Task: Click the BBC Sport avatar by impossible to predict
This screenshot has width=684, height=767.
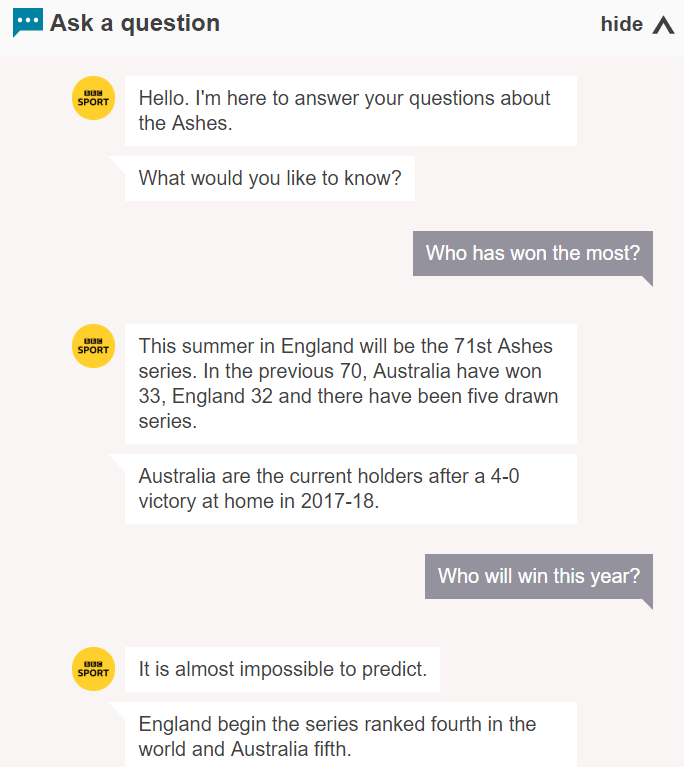Action: point(93,668)
